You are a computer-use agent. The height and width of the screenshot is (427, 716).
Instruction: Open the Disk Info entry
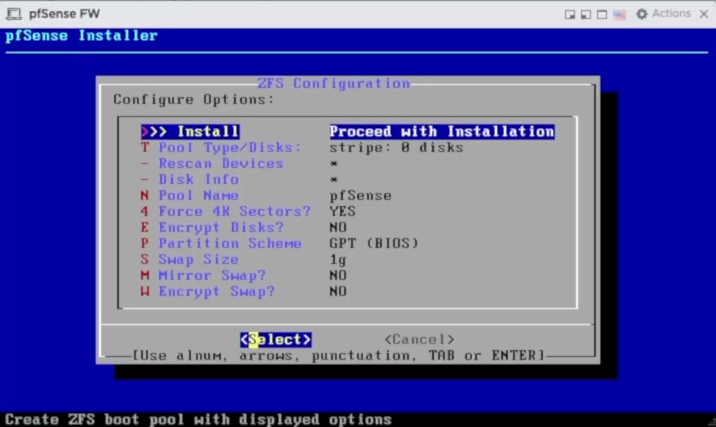pyautogui.click(x=190, y=179)
